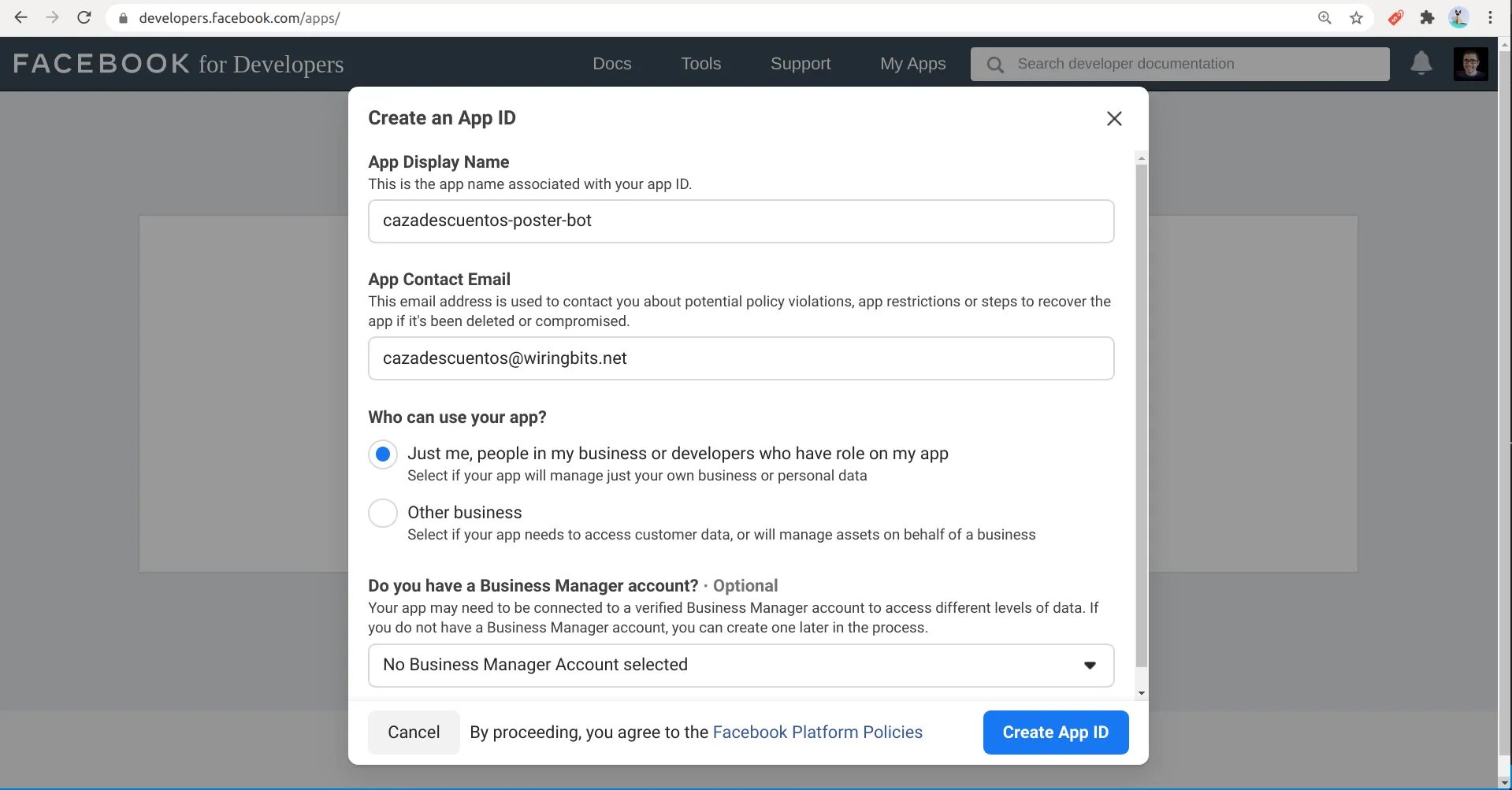Open the Facebook Platform Policies link
Image resolution: width=1512 pixels, height=790 pixels.
[817, 733]
